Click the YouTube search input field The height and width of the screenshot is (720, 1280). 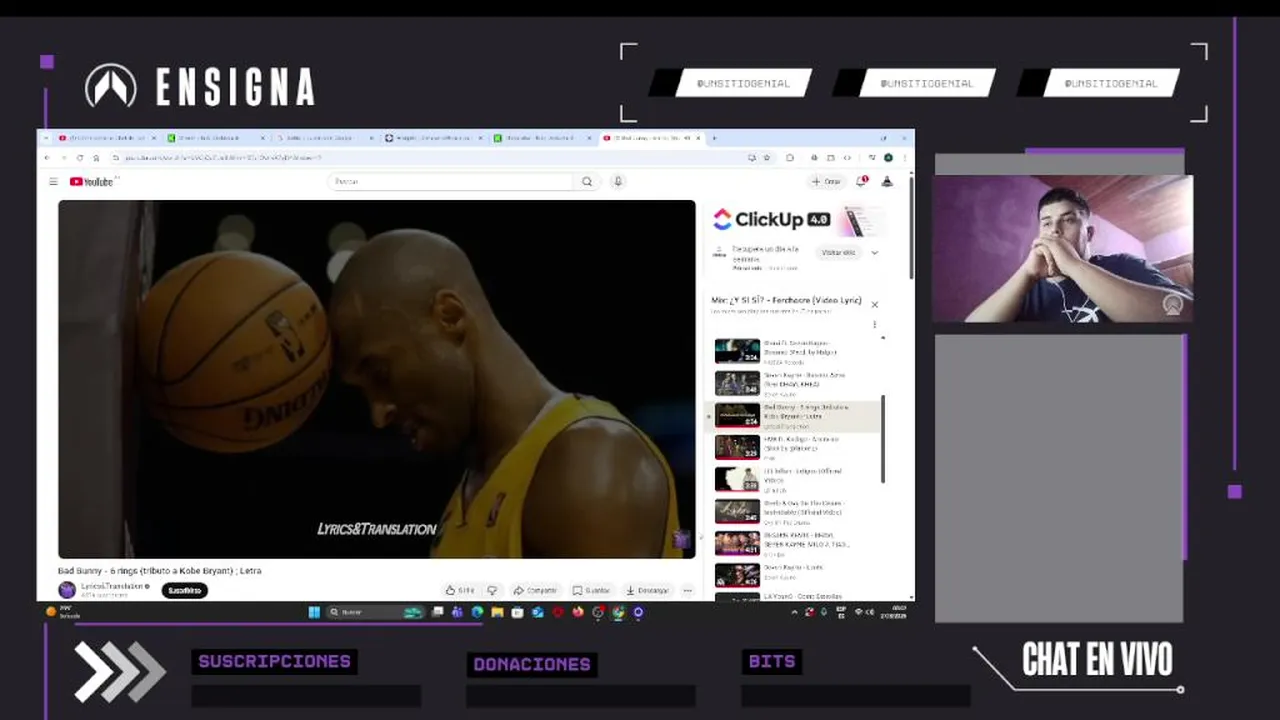click(x=452, y=181)
